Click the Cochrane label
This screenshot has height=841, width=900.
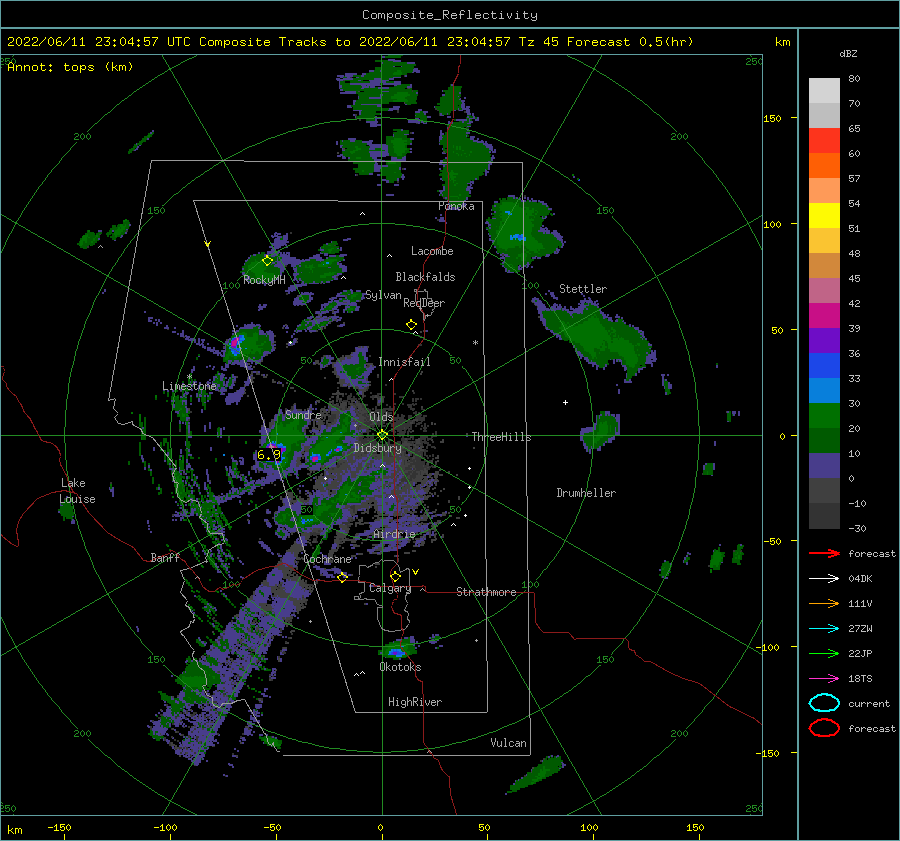click(327, 559)
